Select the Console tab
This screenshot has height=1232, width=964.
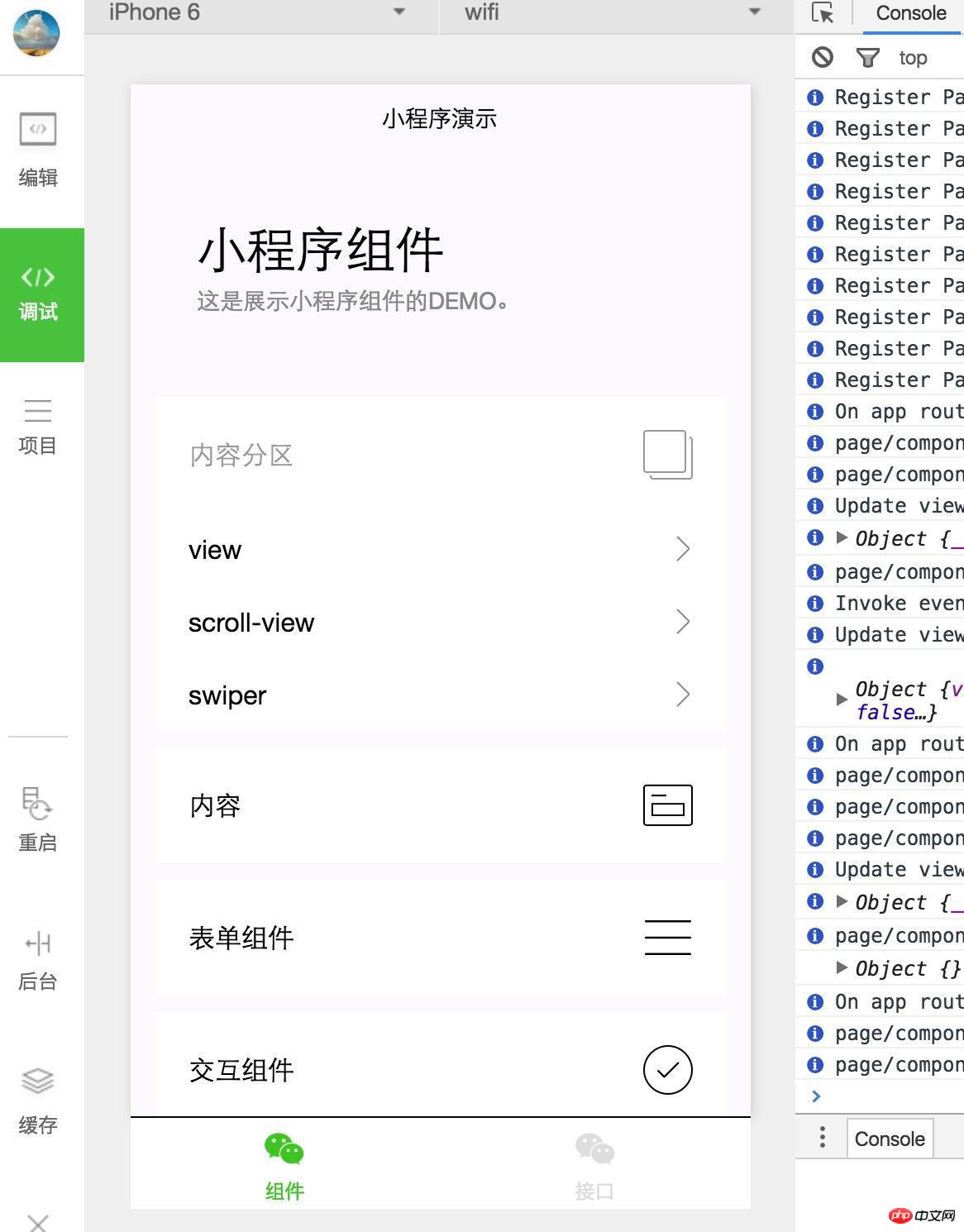(x=910, y=13)
